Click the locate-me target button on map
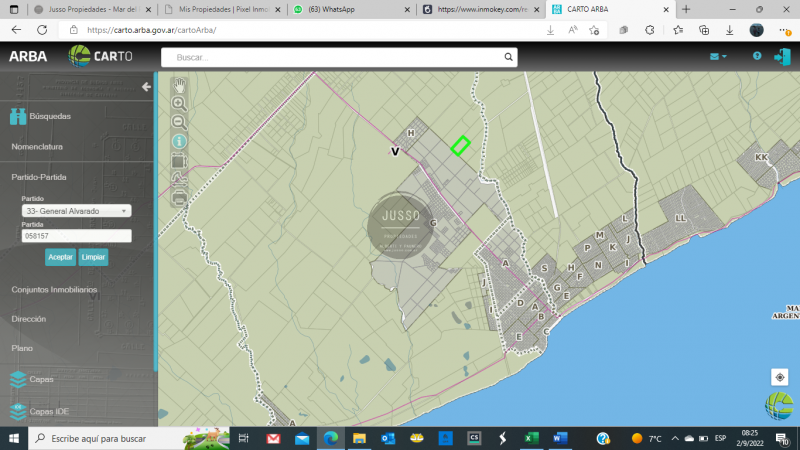 point(779,377)
